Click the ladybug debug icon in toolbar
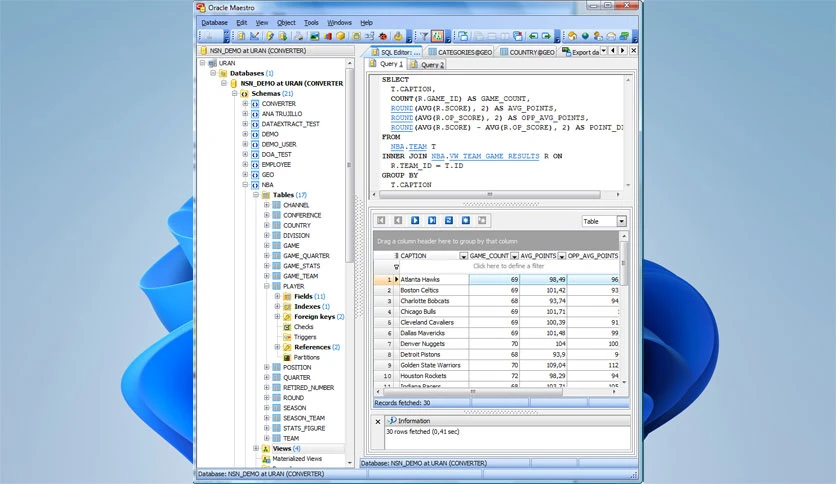The width and height of the screenshot is (836, 484). (x=383, y=36)
